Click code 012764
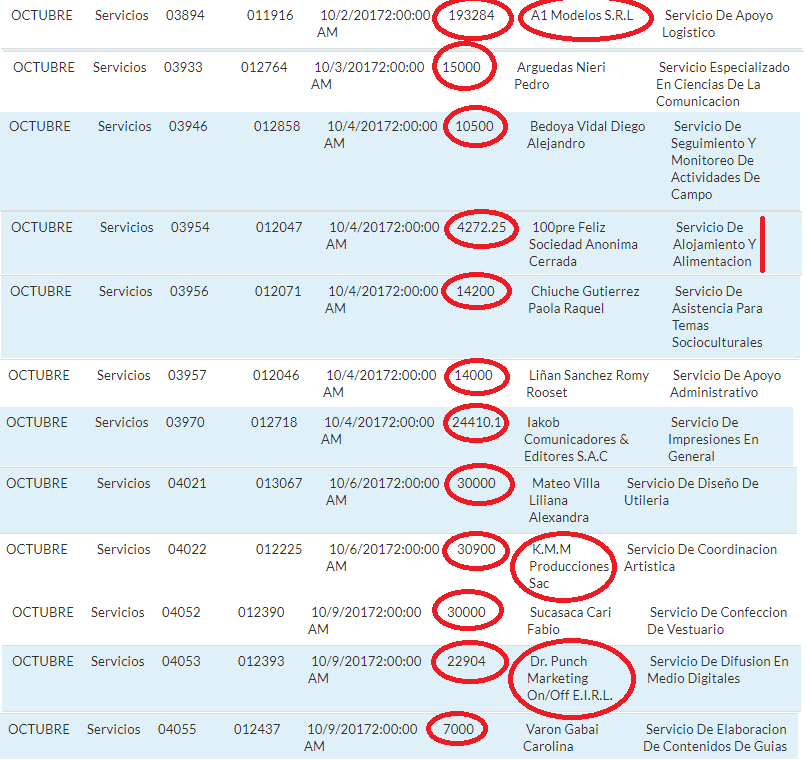The height and width of the screenshot is (760, 807). click(x=264, y=67)
